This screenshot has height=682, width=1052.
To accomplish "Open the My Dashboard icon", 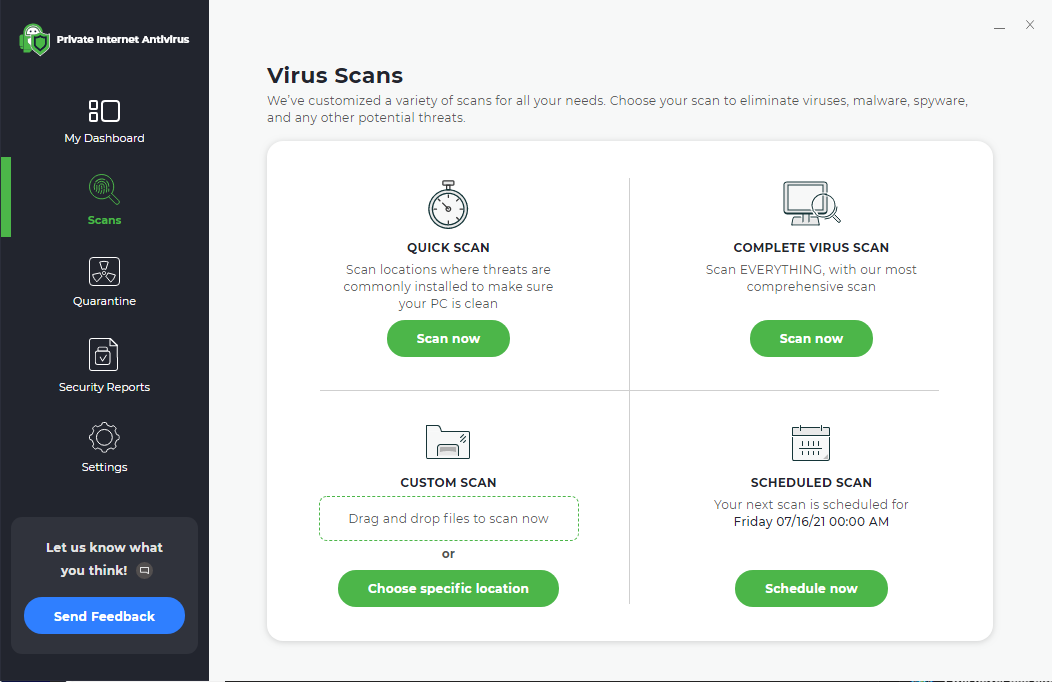I will click(104, 111).
